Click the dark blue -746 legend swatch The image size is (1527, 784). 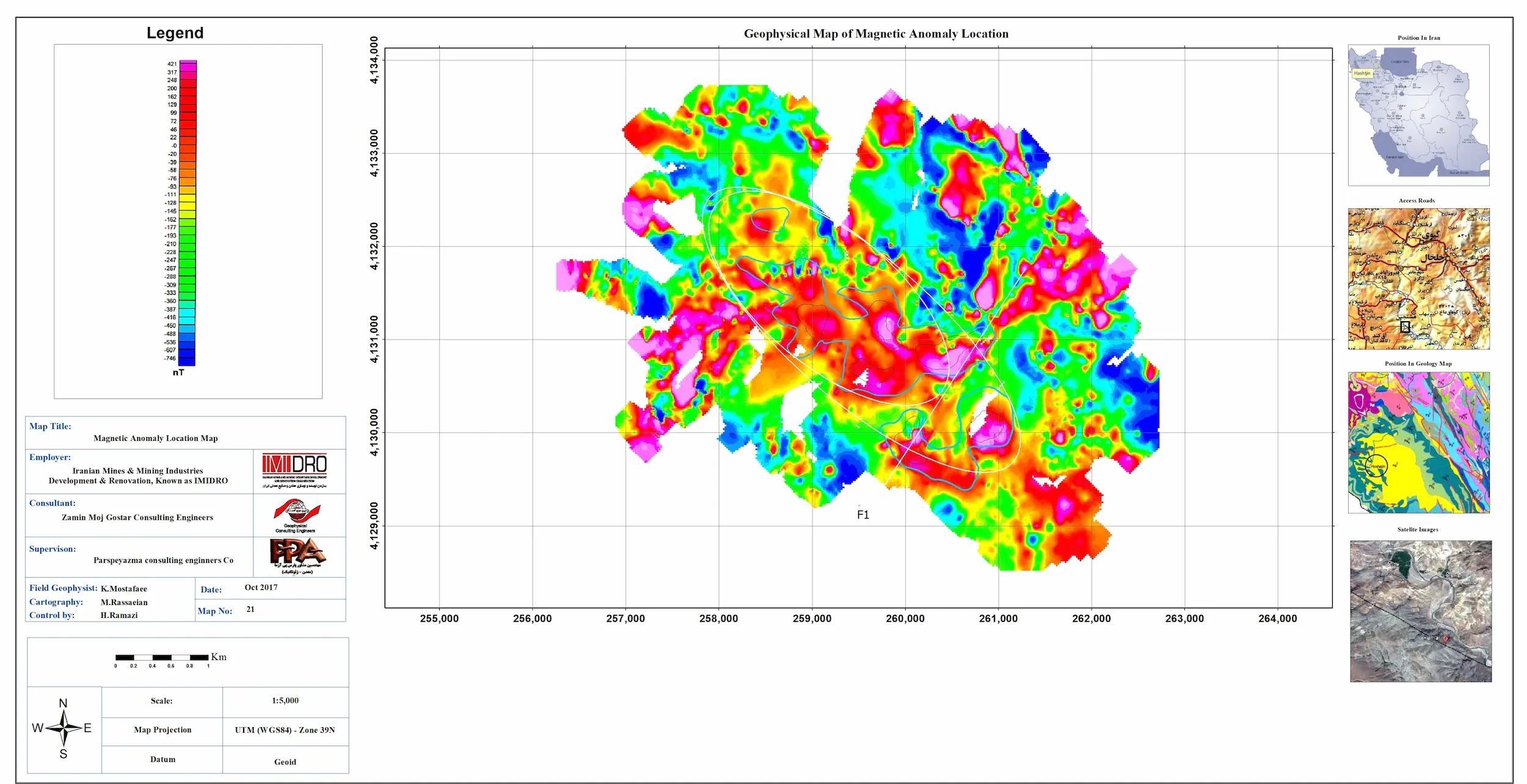click(x=187, y=361)
